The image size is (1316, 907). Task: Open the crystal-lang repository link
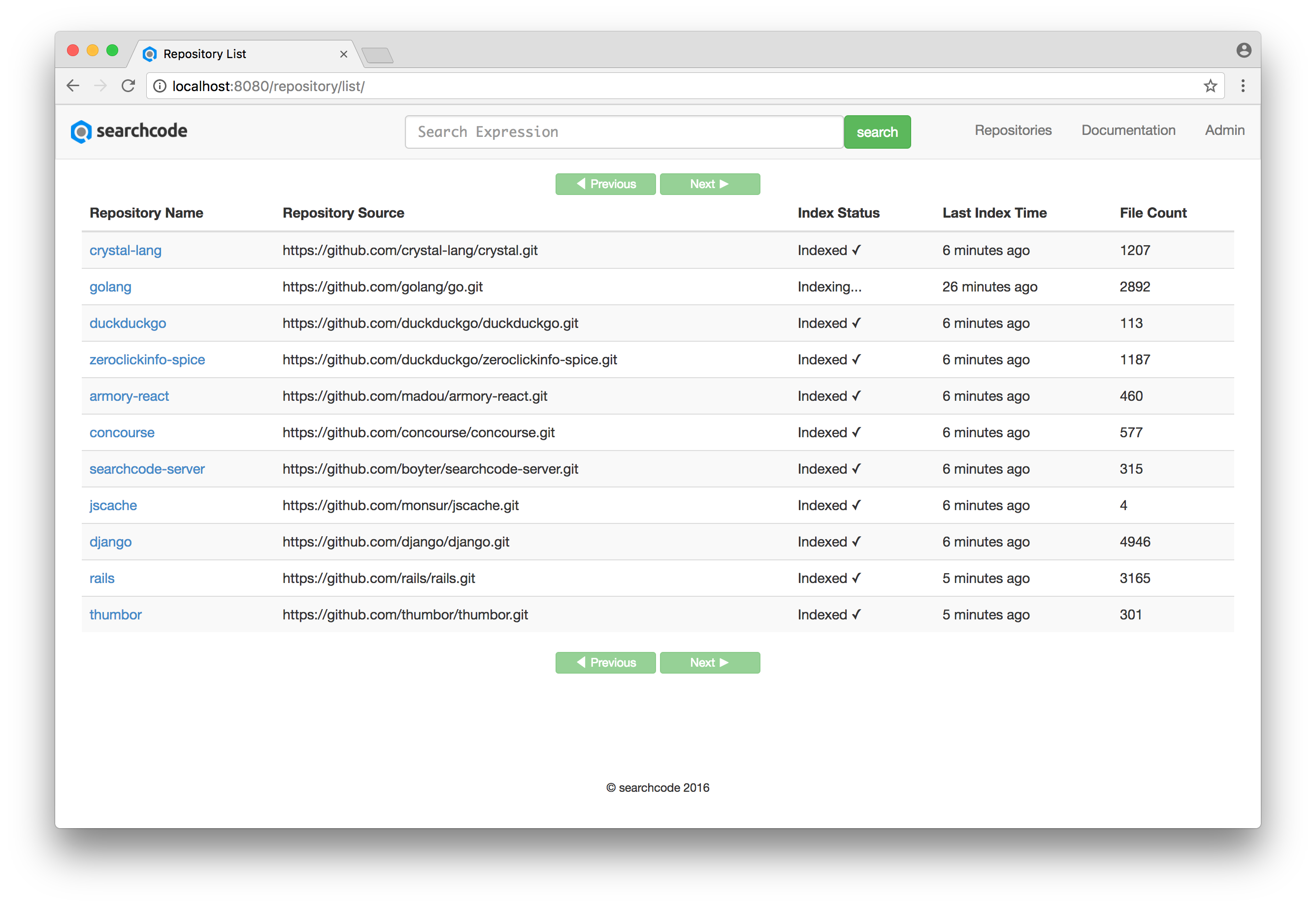125,250
